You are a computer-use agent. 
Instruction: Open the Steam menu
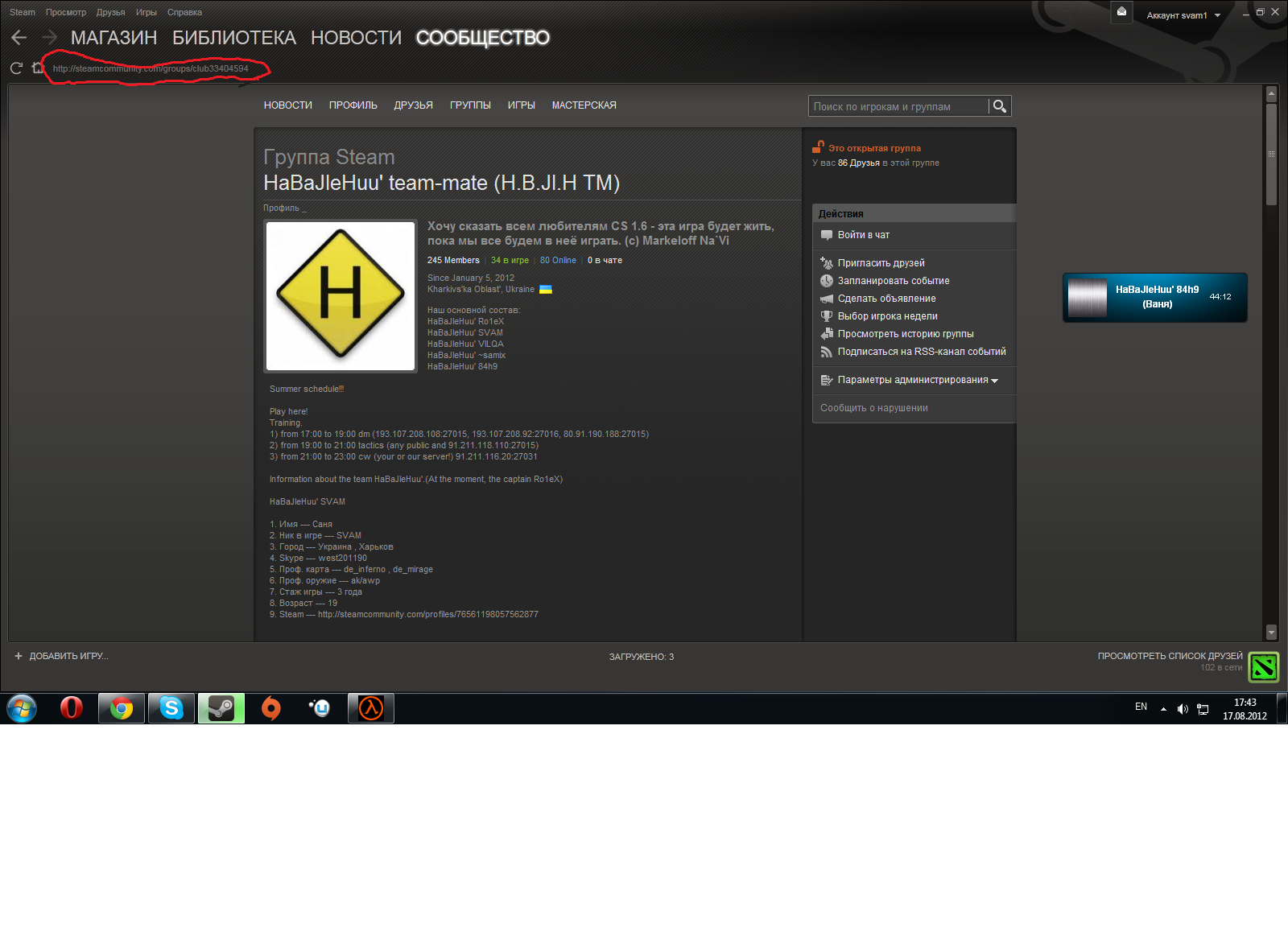pos(23,12)
